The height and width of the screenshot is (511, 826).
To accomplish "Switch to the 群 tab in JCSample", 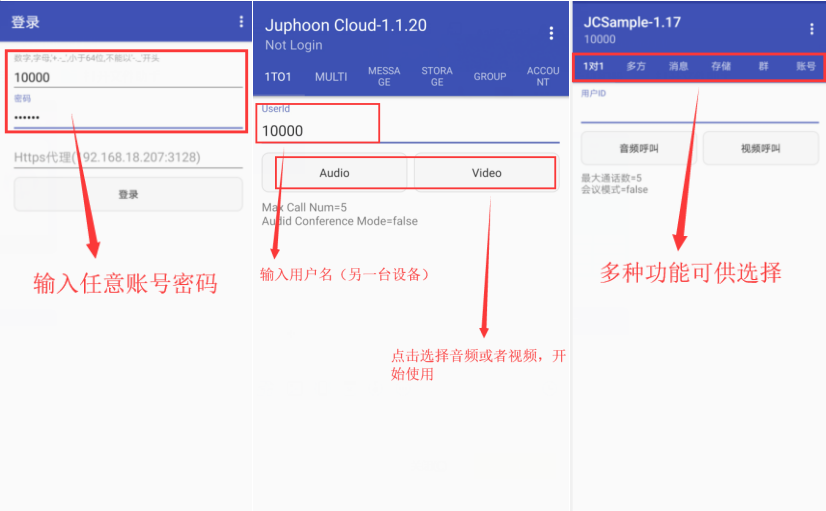I will [x=763, y=66].
